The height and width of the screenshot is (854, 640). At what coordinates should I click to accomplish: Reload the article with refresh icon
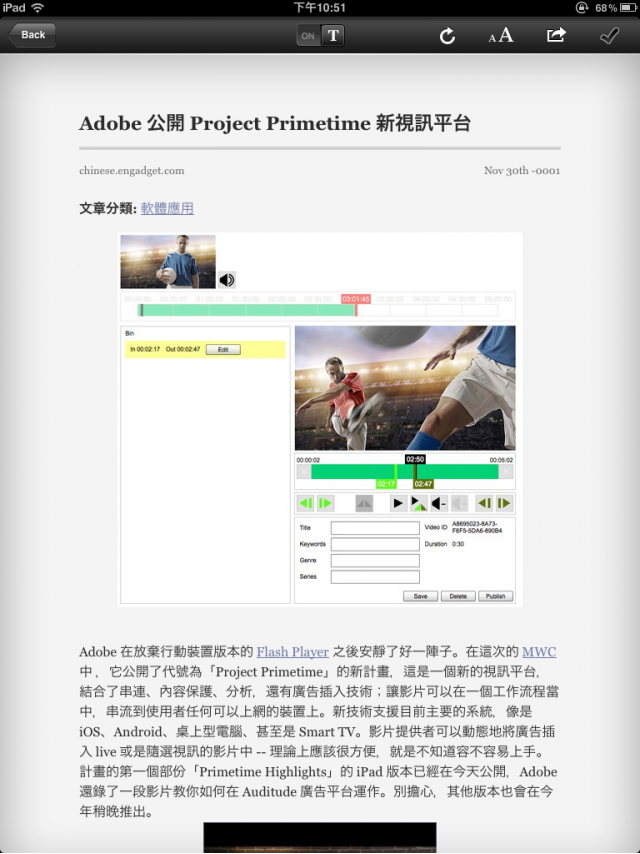click(447, 36)
